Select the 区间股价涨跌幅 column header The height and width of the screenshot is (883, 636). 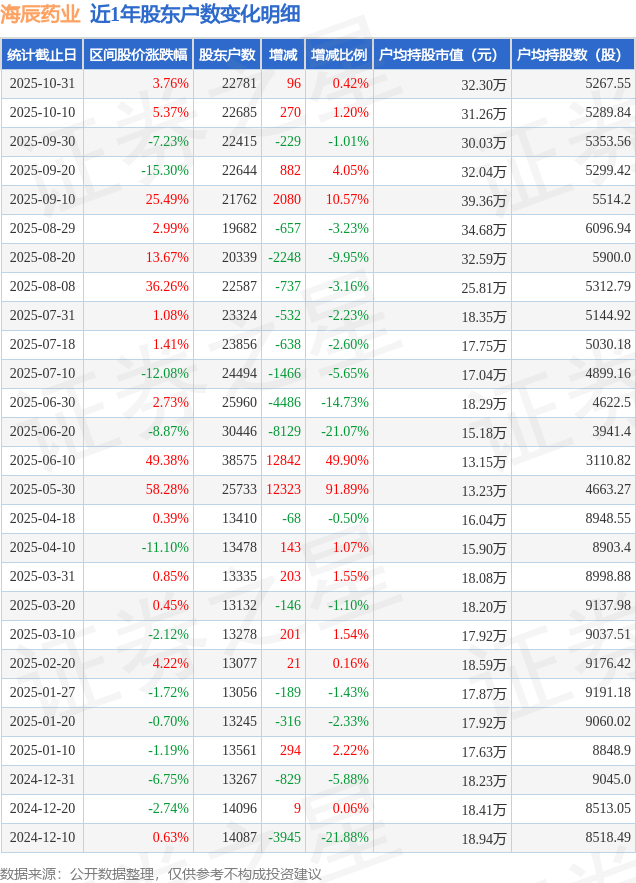coord(137,55)
